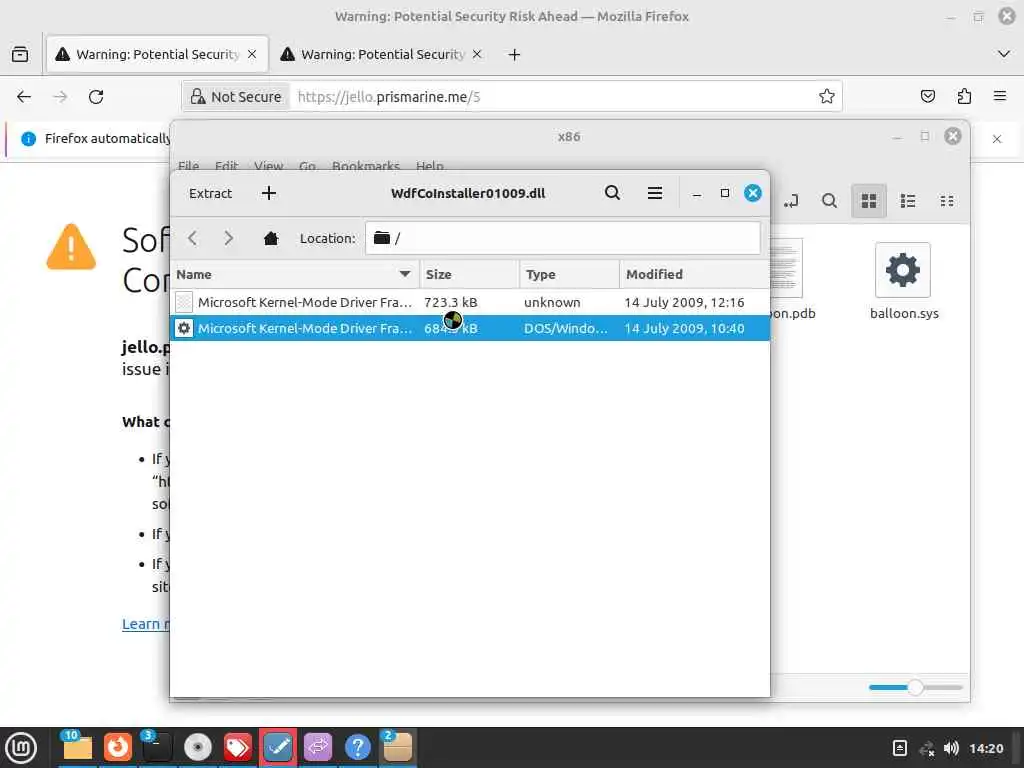Open the Firefox application menu
This screenshot has width=1024, height=768.
[x=1000, y=97]
